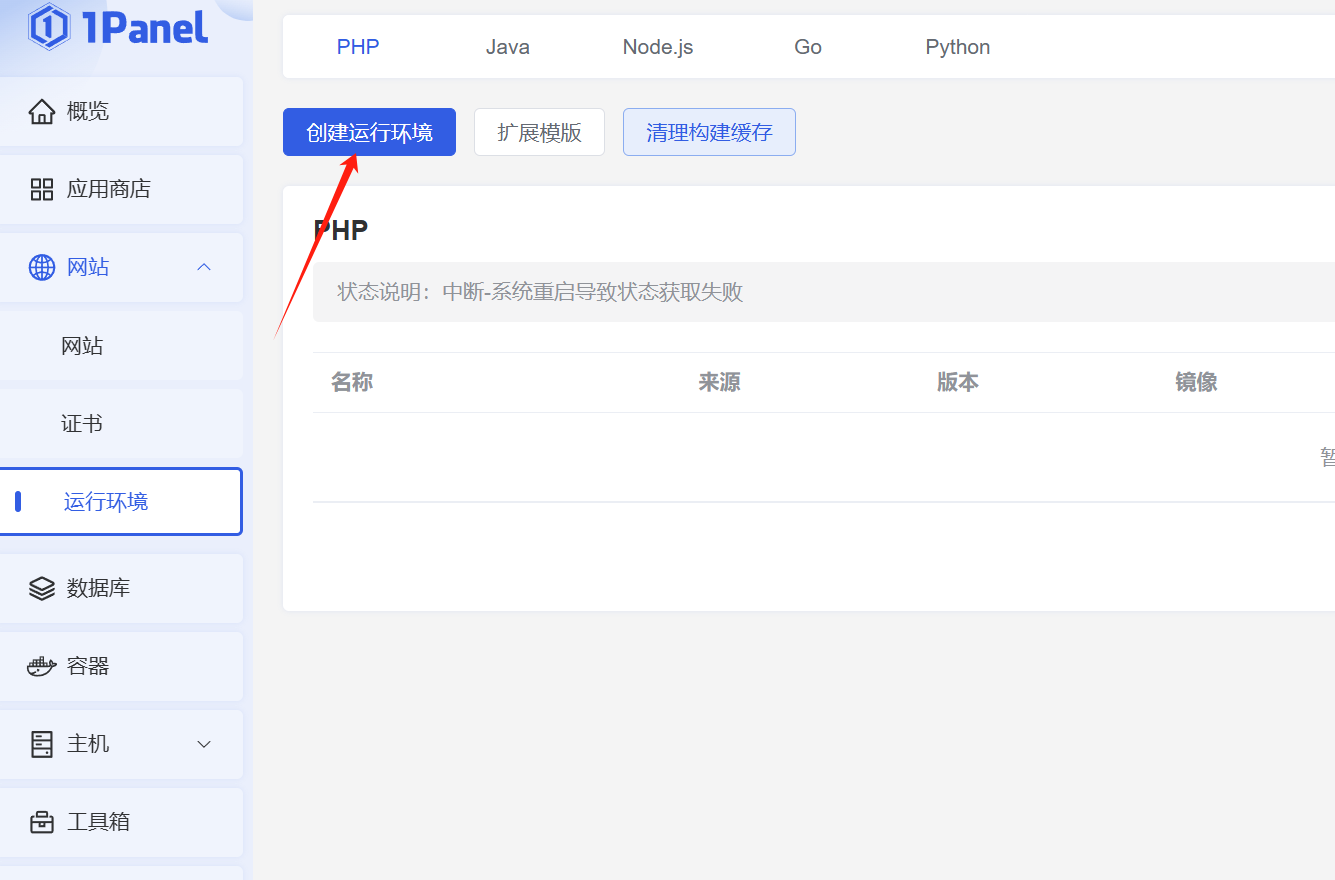This screenshot has height=880, width=1335.
Task: Select 运行环境 in the sidebar
Action: (x=121, y=501)
